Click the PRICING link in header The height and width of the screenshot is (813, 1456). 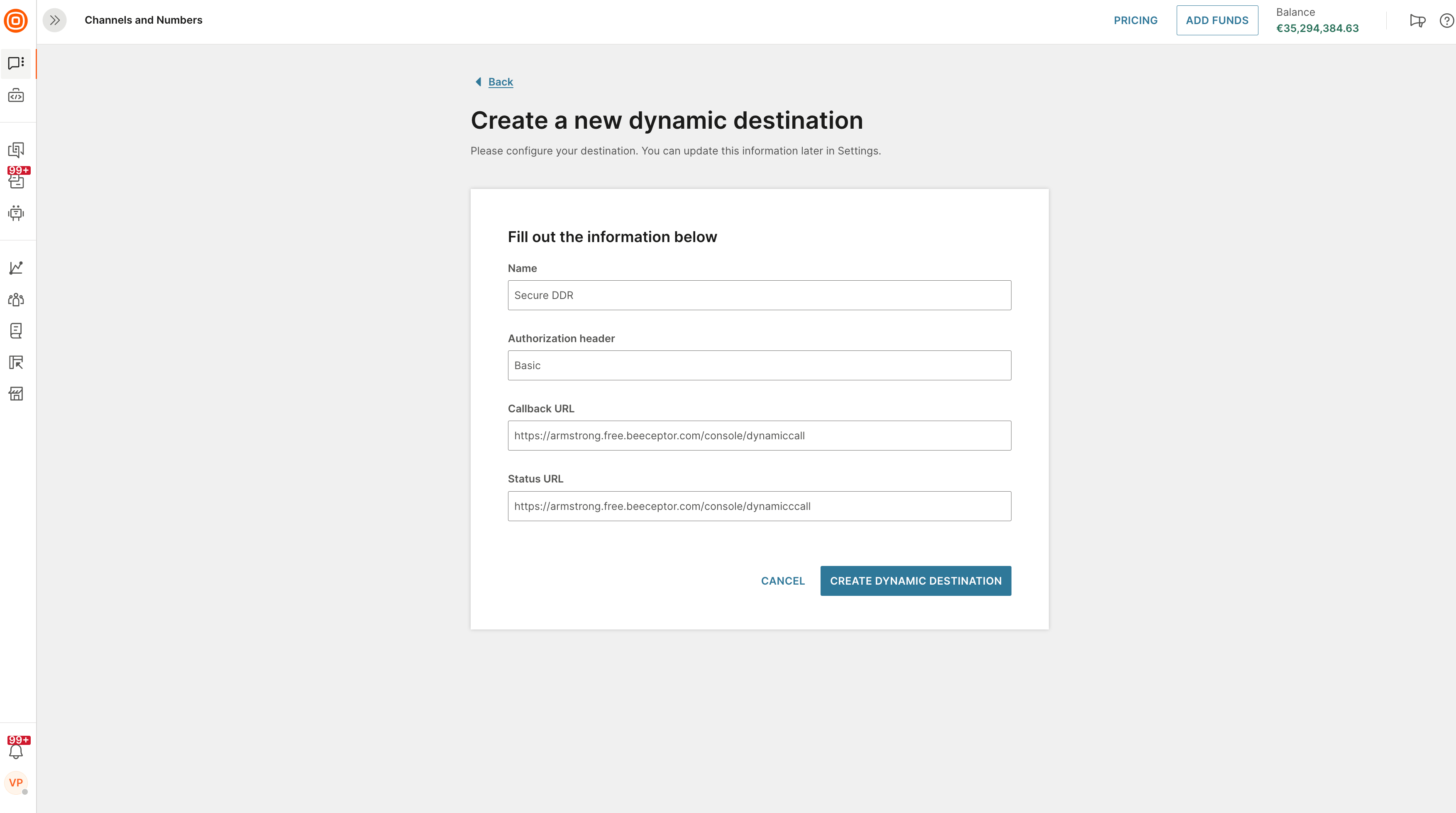(1135, 20)
